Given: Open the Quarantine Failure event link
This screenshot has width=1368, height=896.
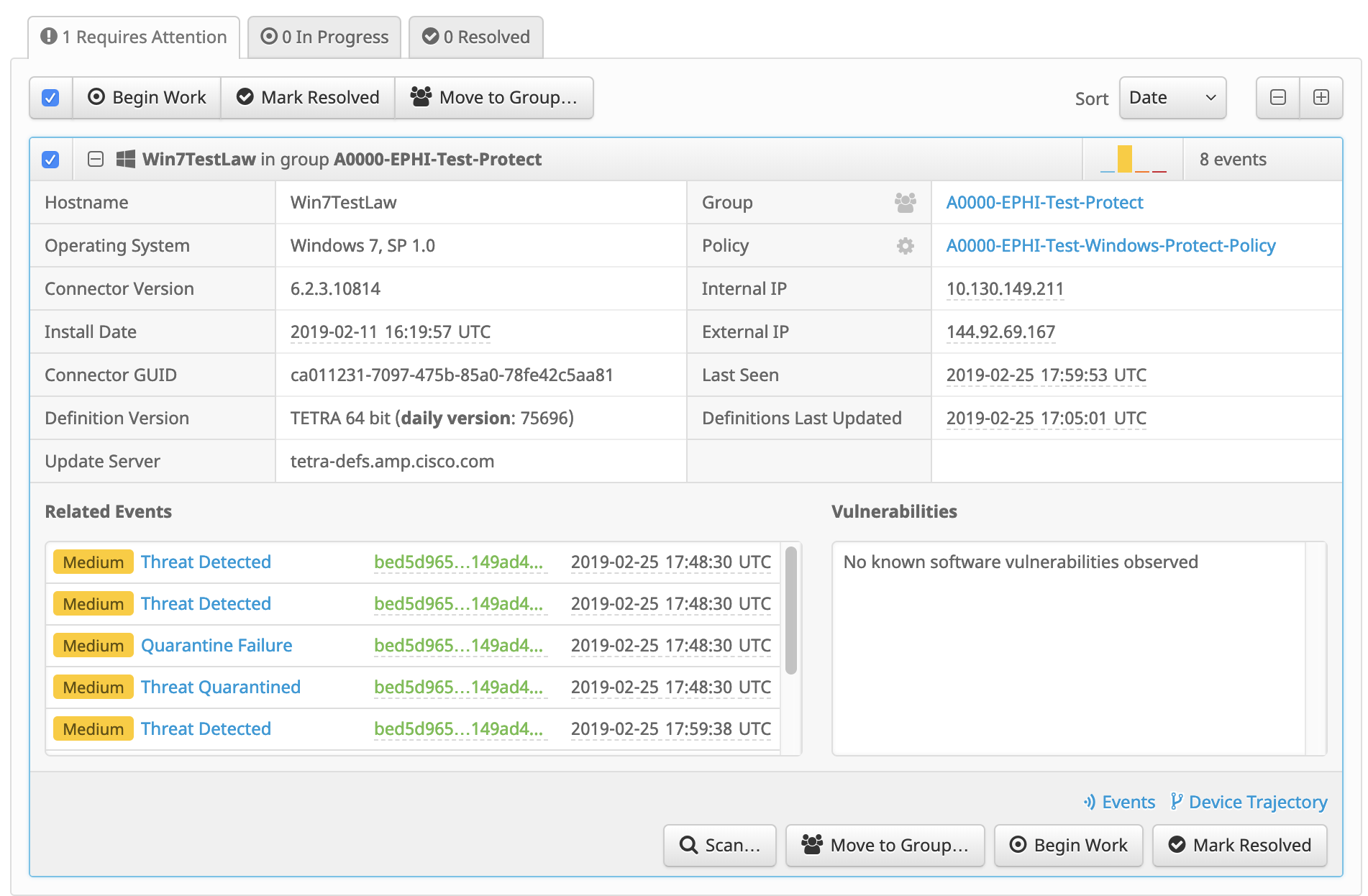Looking at the screenshot, I should click(216, 646).
